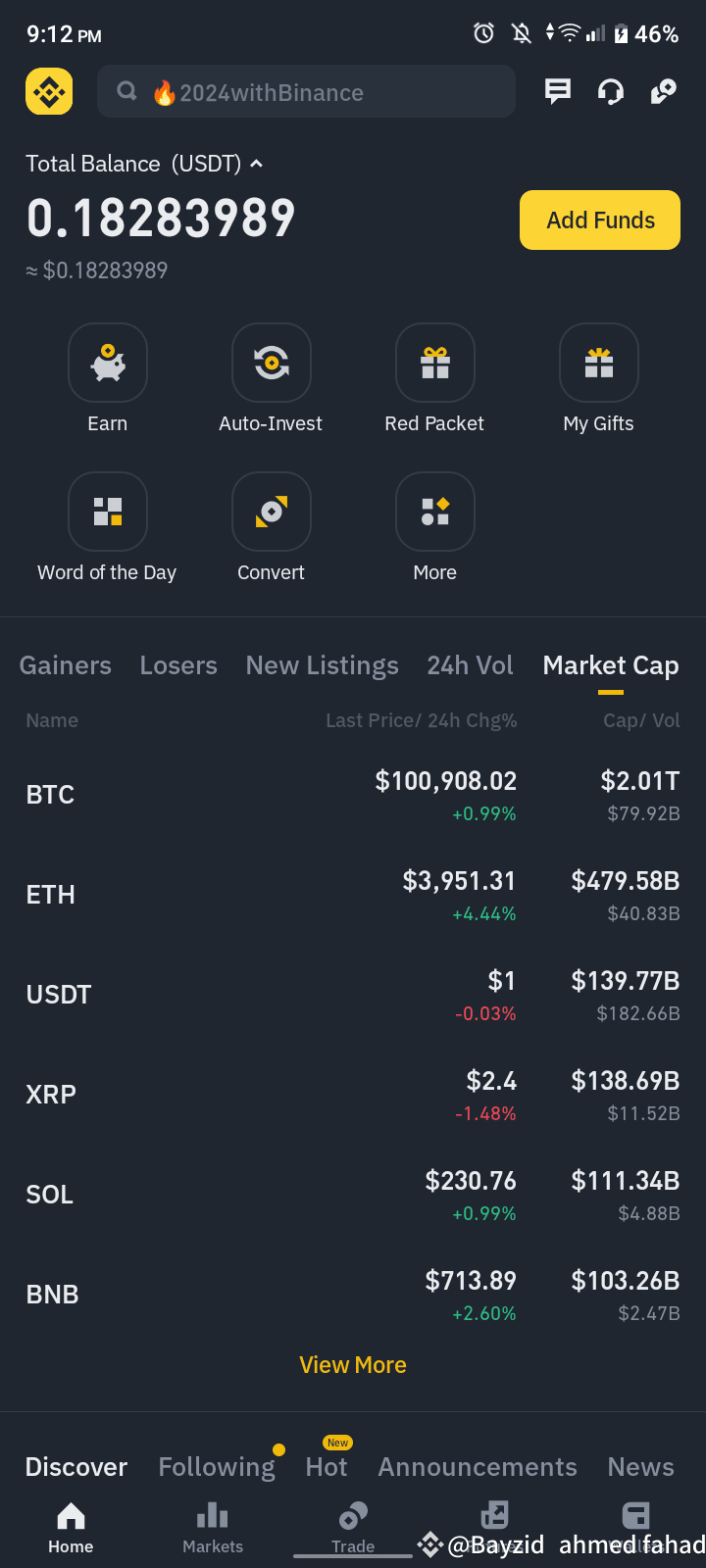The width and height of the screenshot is (706, 1568).
Task: Select New Listings tab
Action: point(323,665)
